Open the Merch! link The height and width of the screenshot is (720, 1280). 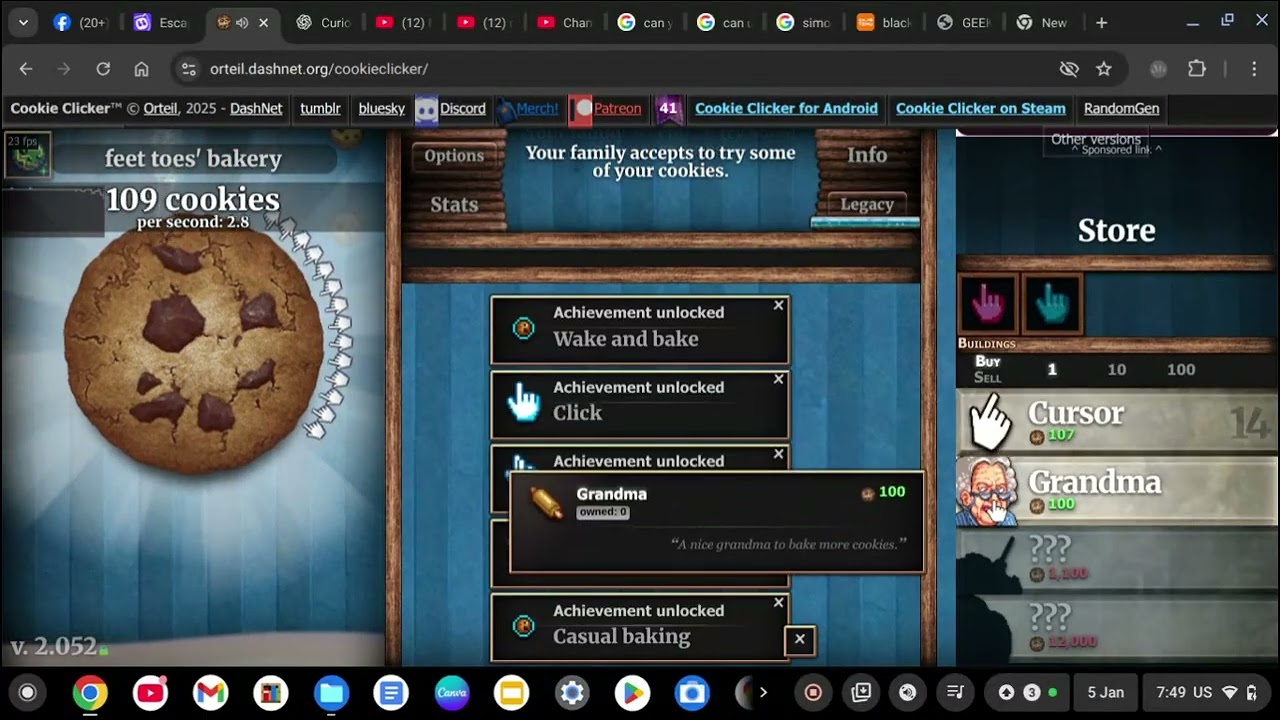[x=538, y=109]
